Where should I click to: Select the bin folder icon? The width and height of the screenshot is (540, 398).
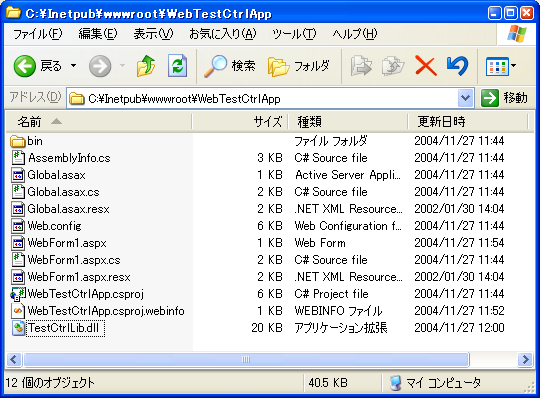pos(18,141)
